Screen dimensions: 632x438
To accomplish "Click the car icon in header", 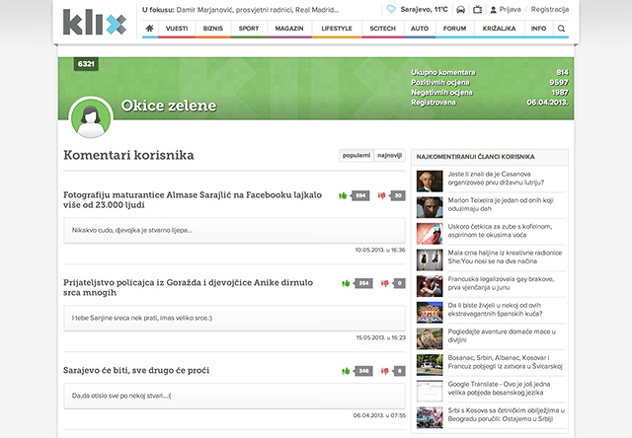I will [x=460, y=9].
